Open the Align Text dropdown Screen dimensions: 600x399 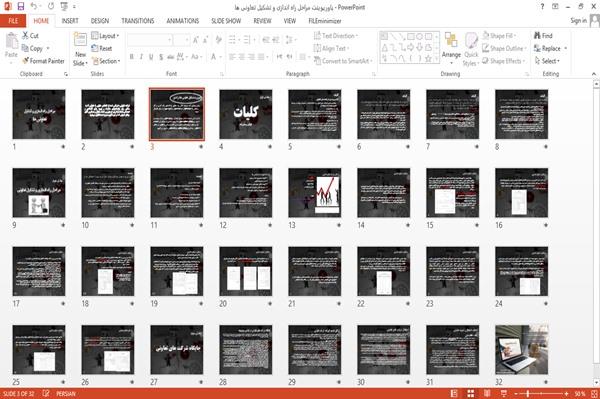pos(331,48)
